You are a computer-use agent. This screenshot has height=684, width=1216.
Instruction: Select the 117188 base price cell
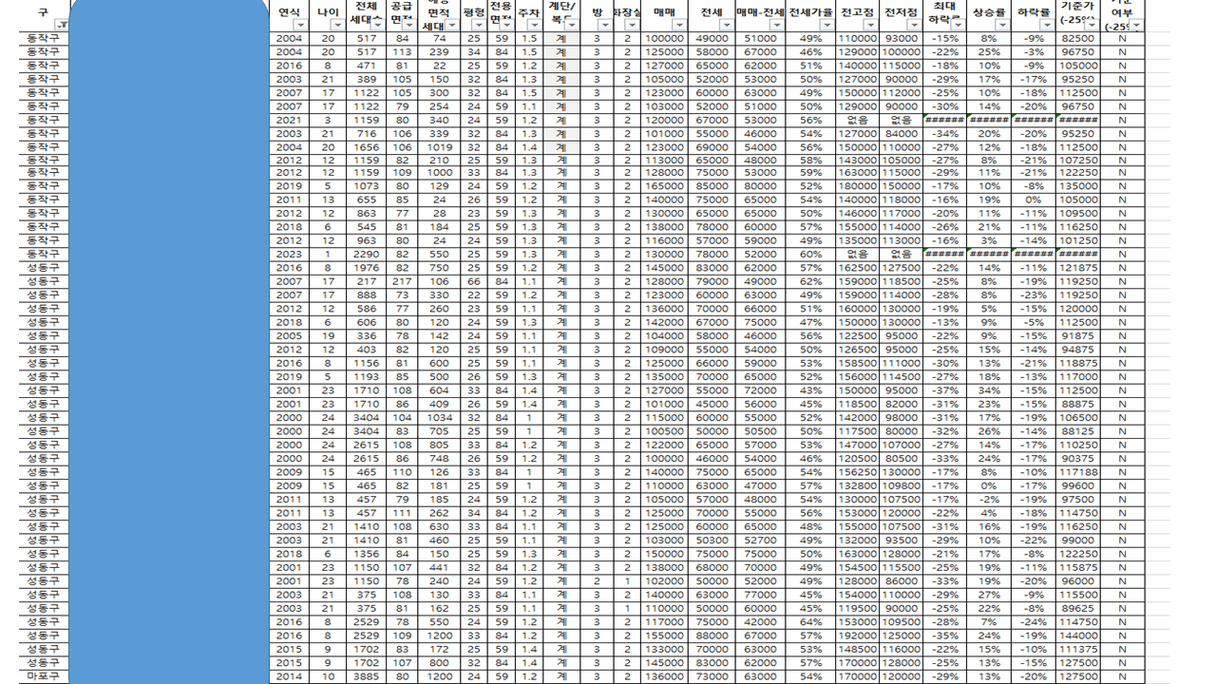coord(1076,472)
